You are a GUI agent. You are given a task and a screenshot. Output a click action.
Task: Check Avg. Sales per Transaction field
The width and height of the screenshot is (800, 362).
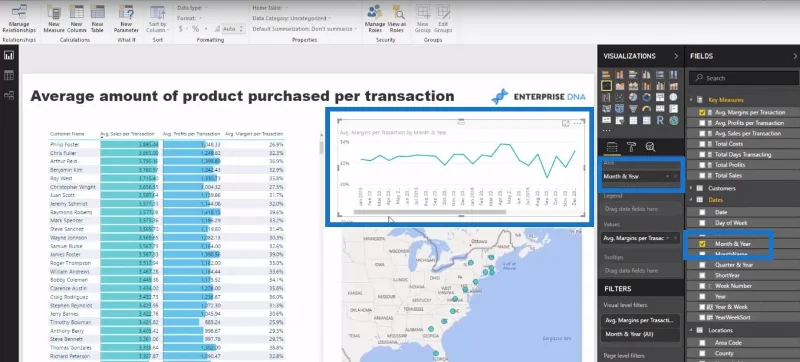pos(702,133)
